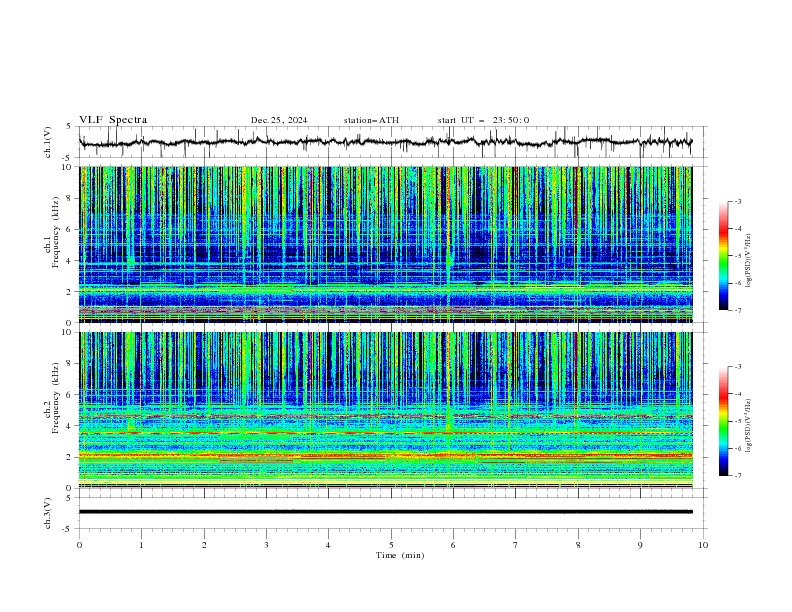Click the "VLF Spectra" title text
The image size is (792, 612).
[x=113, y=120]
